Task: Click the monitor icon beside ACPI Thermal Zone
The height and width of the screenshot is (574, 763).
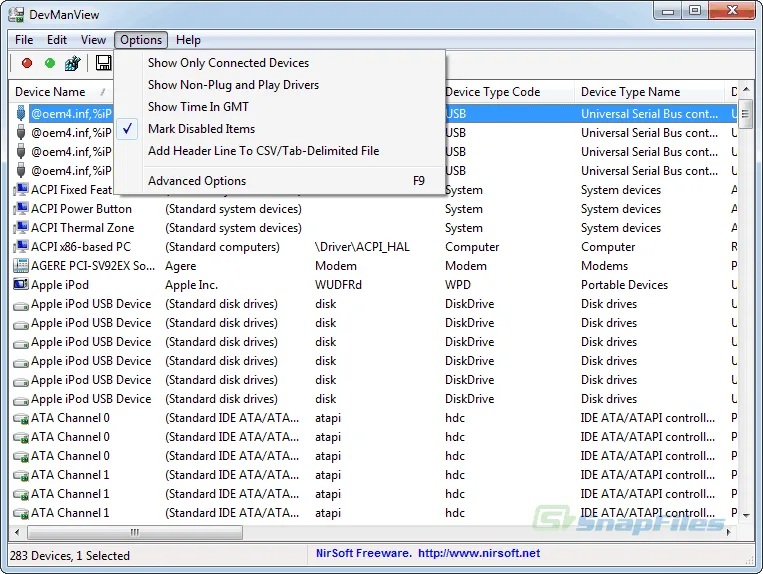Action: (x=21, y=228)
